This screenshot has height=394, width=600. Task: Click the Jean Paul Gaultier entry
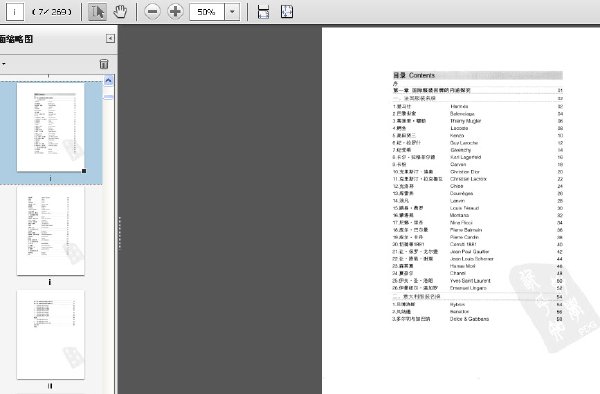coord(470,252)
